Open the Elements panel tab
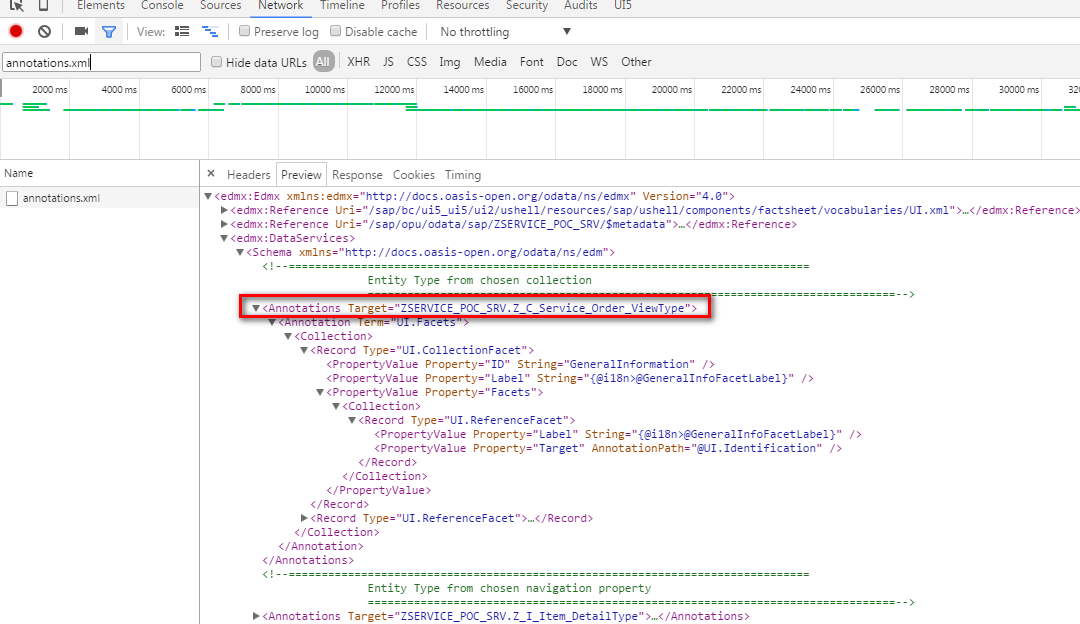This screenshot has height=624, width=1080. [x=101, y=6]
